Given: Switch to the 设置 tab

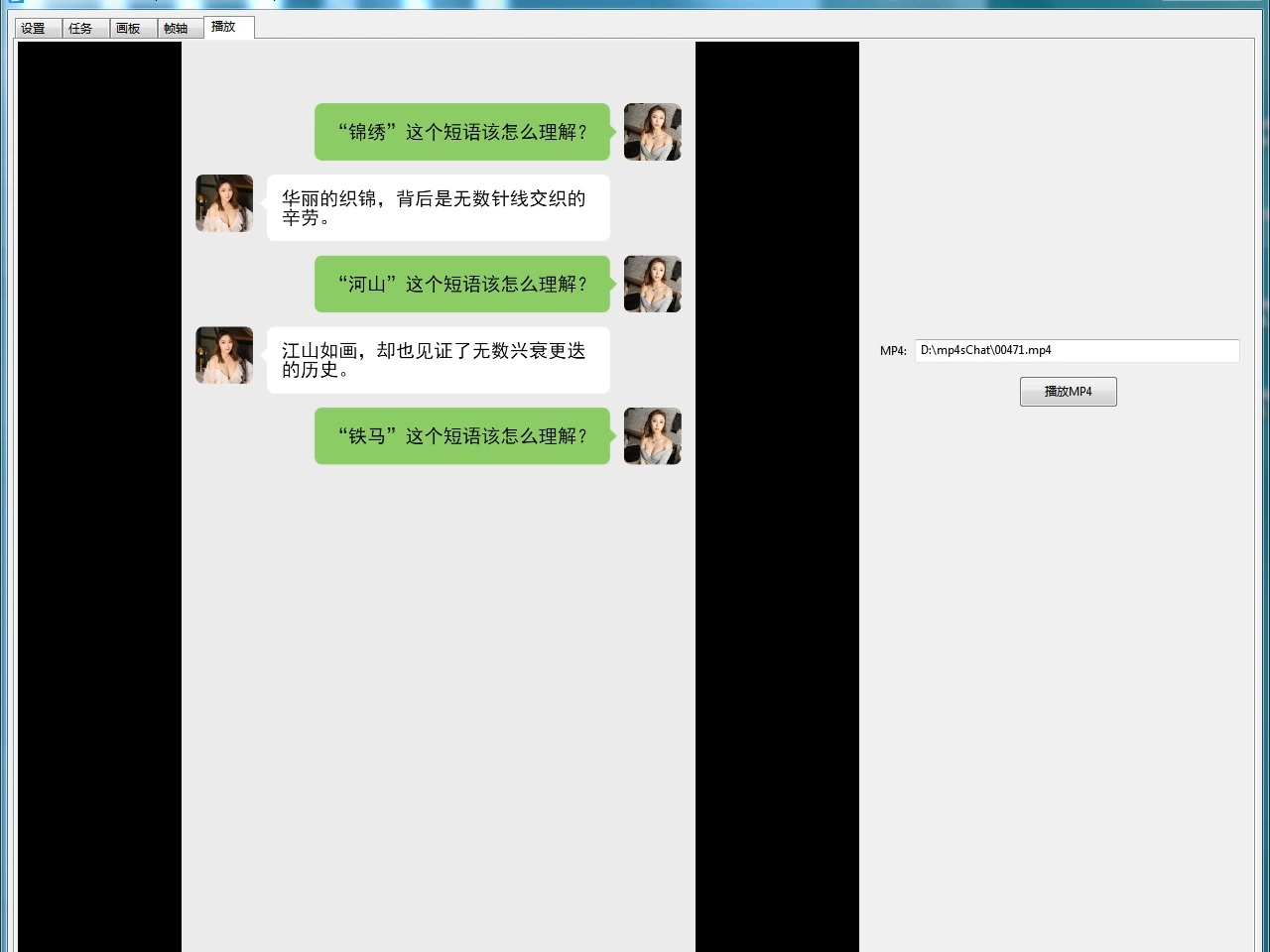Looking at the screenshot, I should click(x=39, y=28).
